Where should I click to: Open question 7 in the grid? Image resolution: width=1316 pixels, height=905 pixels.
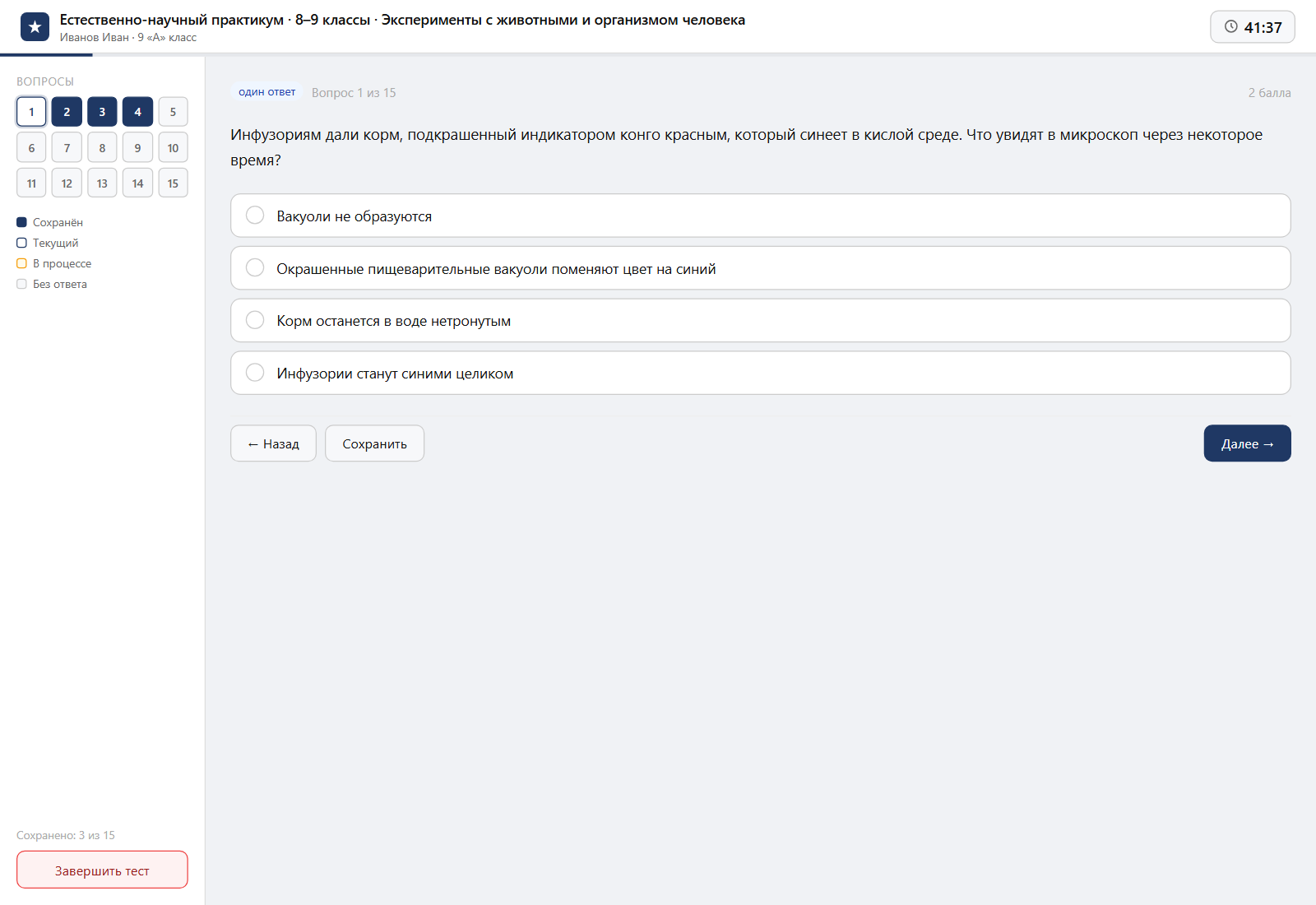(67, 148)
